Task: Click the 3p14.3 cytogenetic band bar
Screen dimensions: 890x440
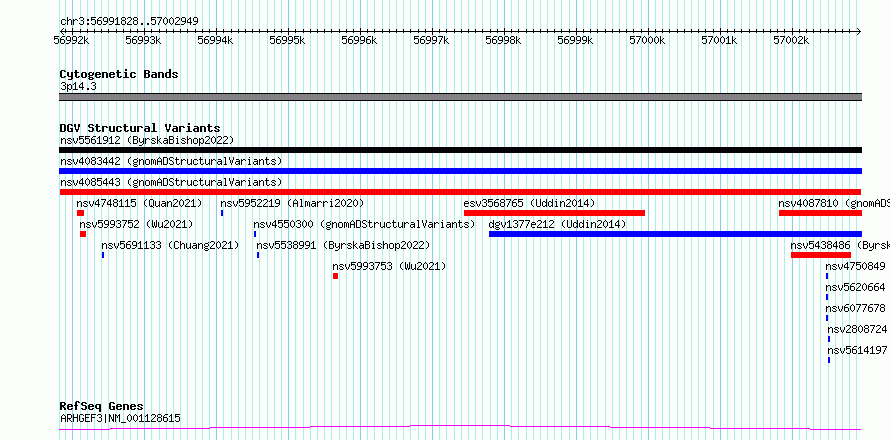Action: [460, 97]
